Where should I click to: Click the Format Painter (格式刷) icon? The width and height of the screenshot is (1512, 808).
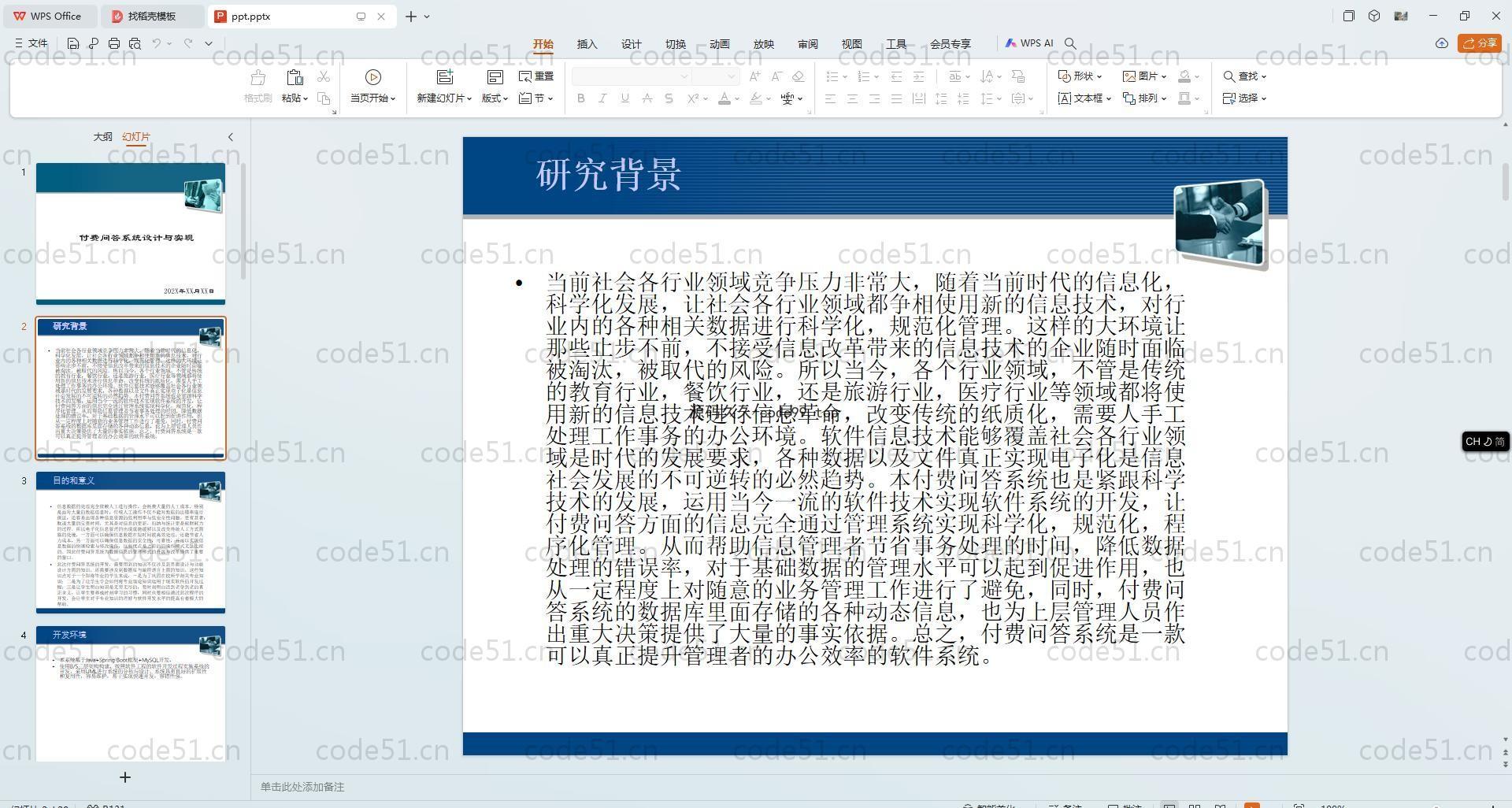[x=258, y=77]
